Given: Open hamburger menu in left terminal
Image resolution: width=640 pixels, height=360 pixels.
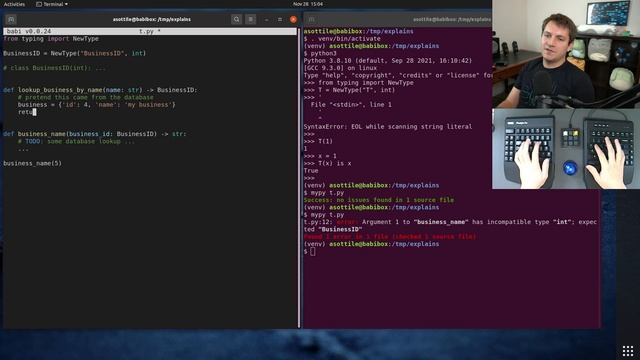Looking at the screenshot, I should pyautogui.click(x=251, y=19).
